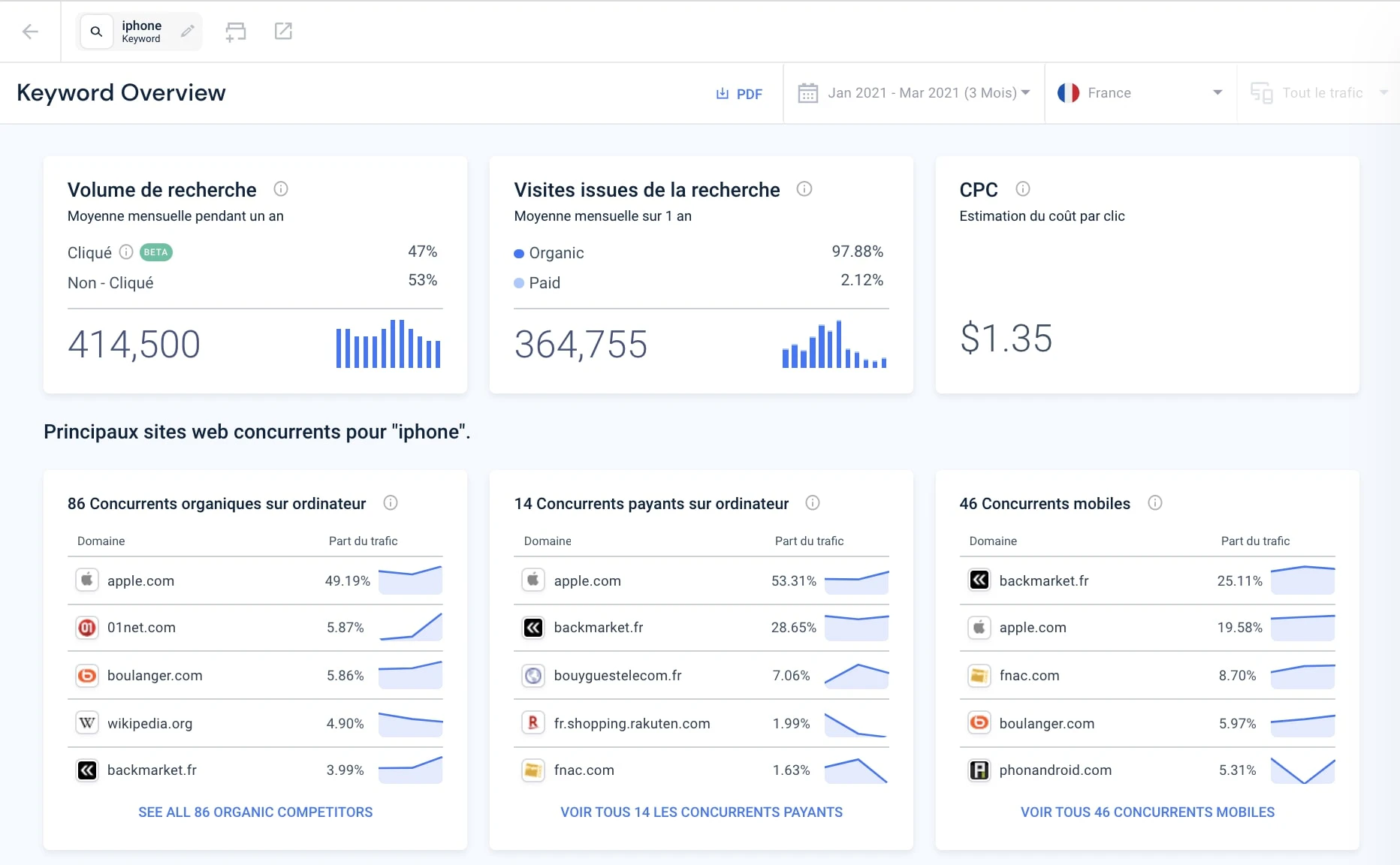Viewport: 1400px width, 865px height.
Task: Click the 364,755 search visits value
Action: (581, 345)
